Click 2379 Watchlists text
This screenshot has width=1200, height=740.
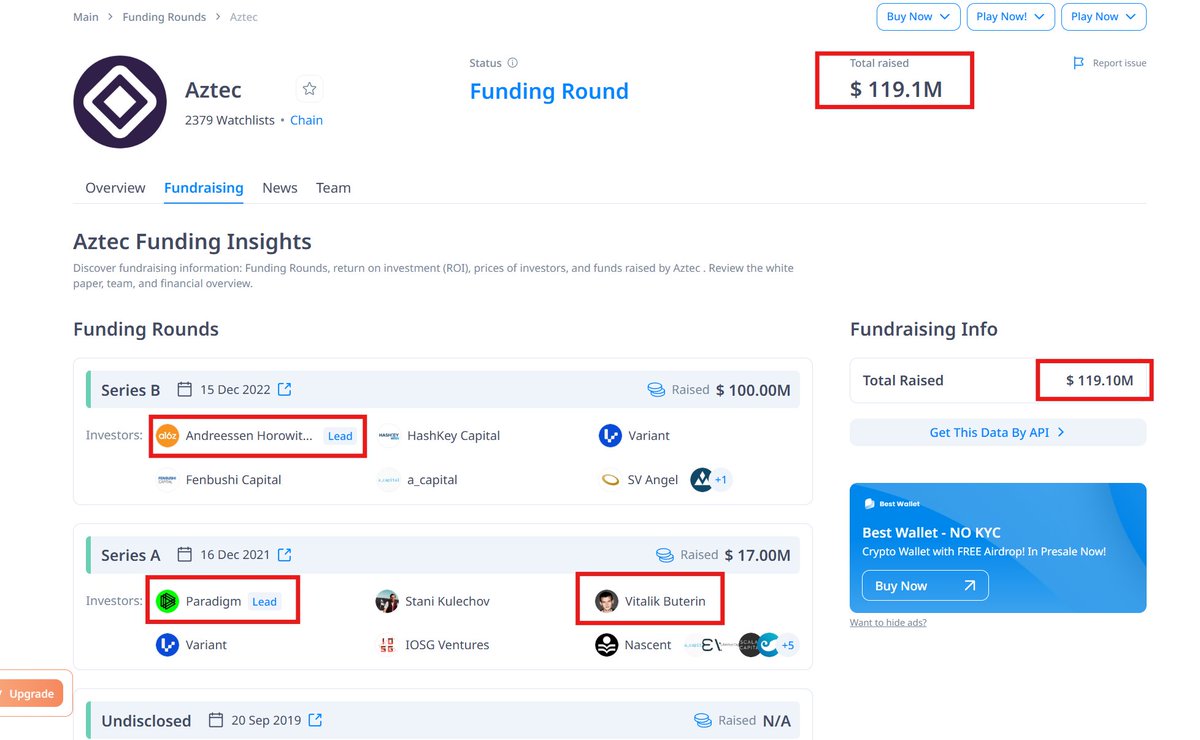pos(230,120)
